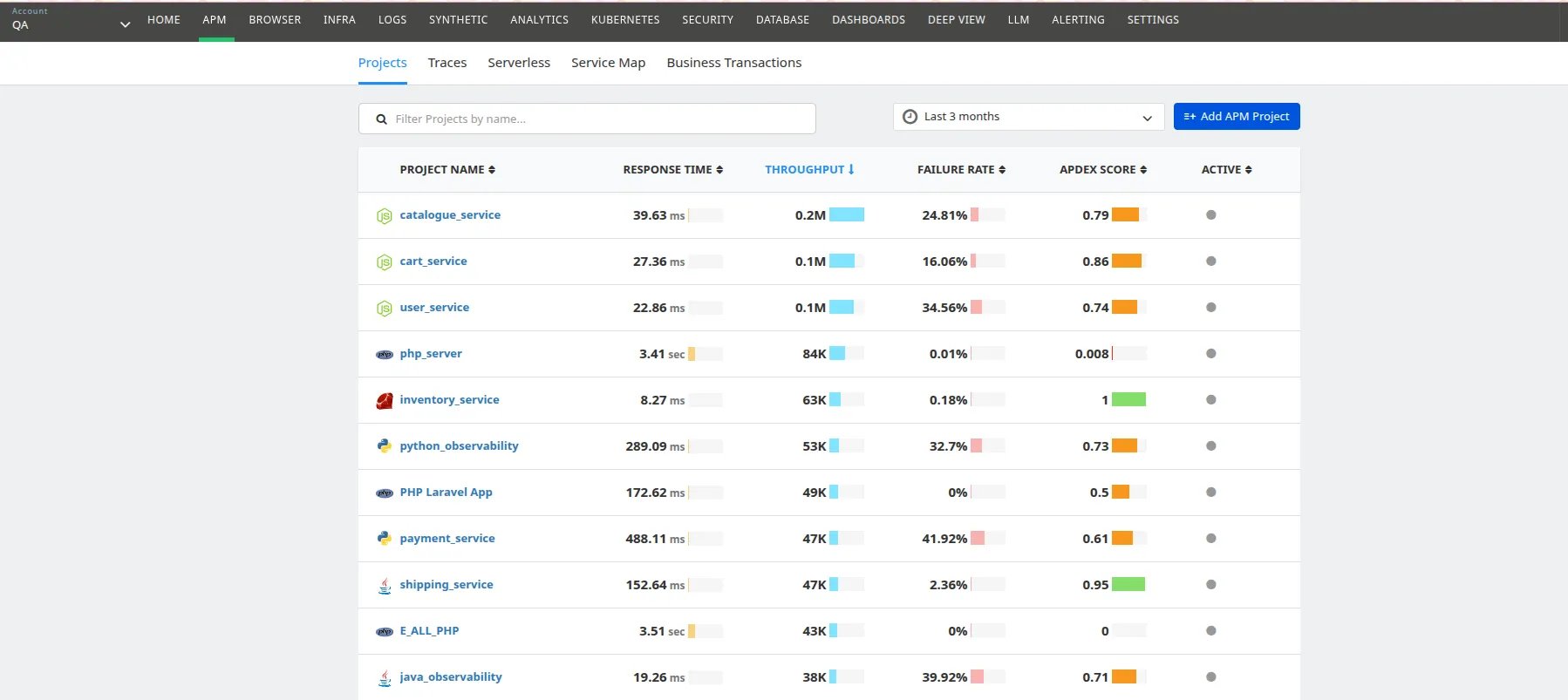Click the active status dot for php_server

tap(1210, 354)
